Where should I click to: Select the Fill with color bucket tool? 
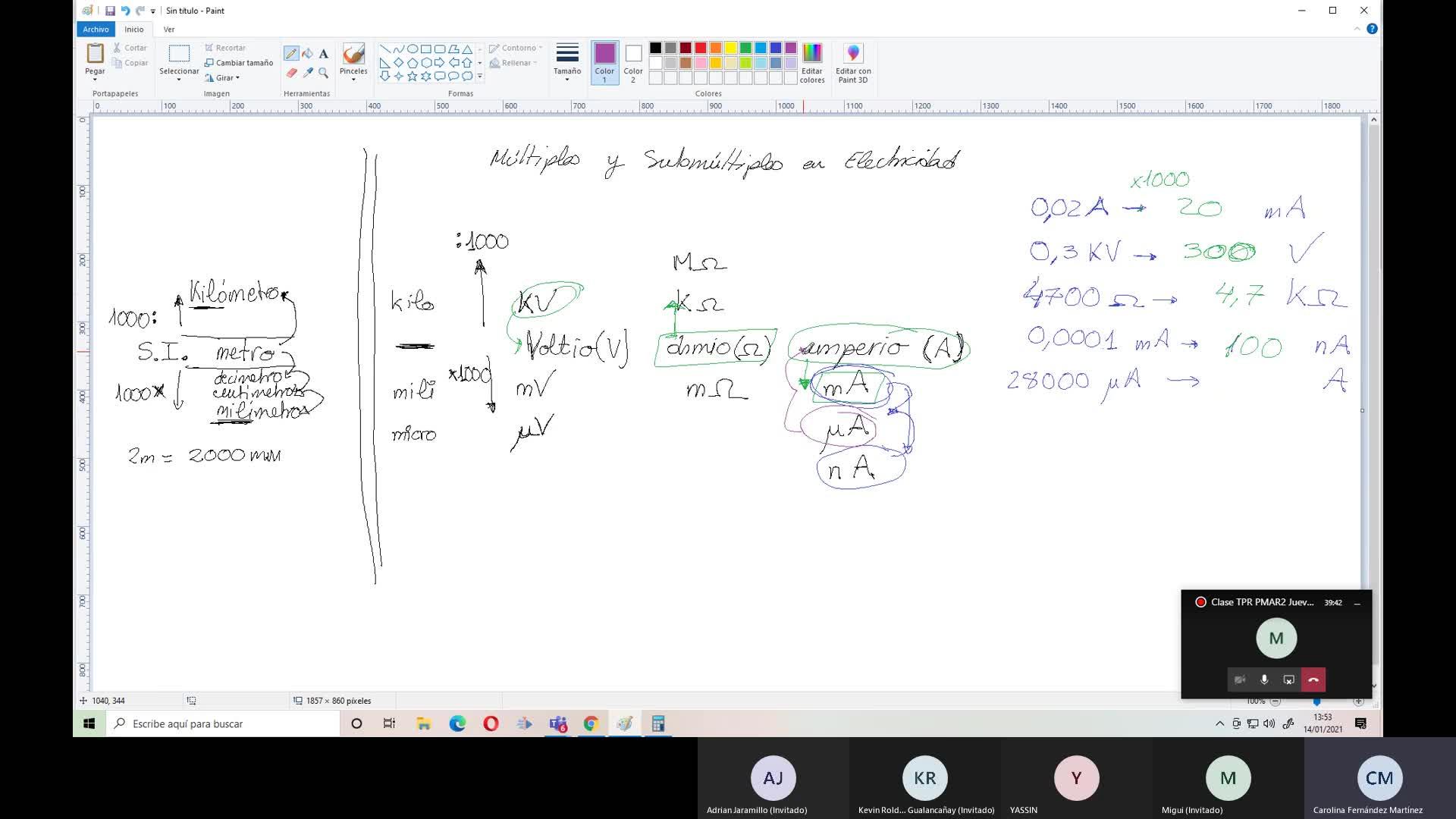coord(307,54)
